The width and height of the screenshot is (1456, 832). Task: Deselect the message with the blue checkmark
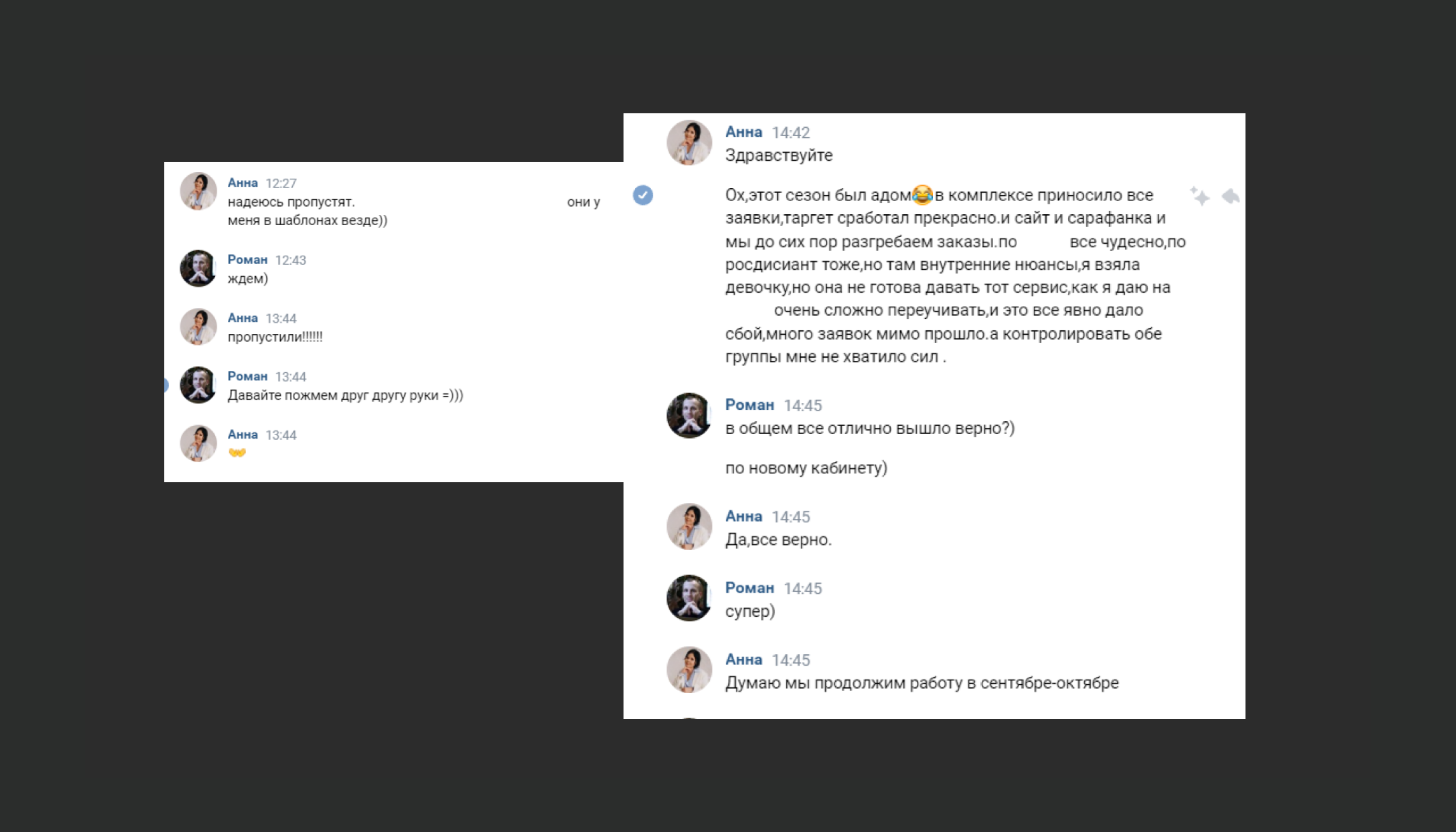point(643,195)
